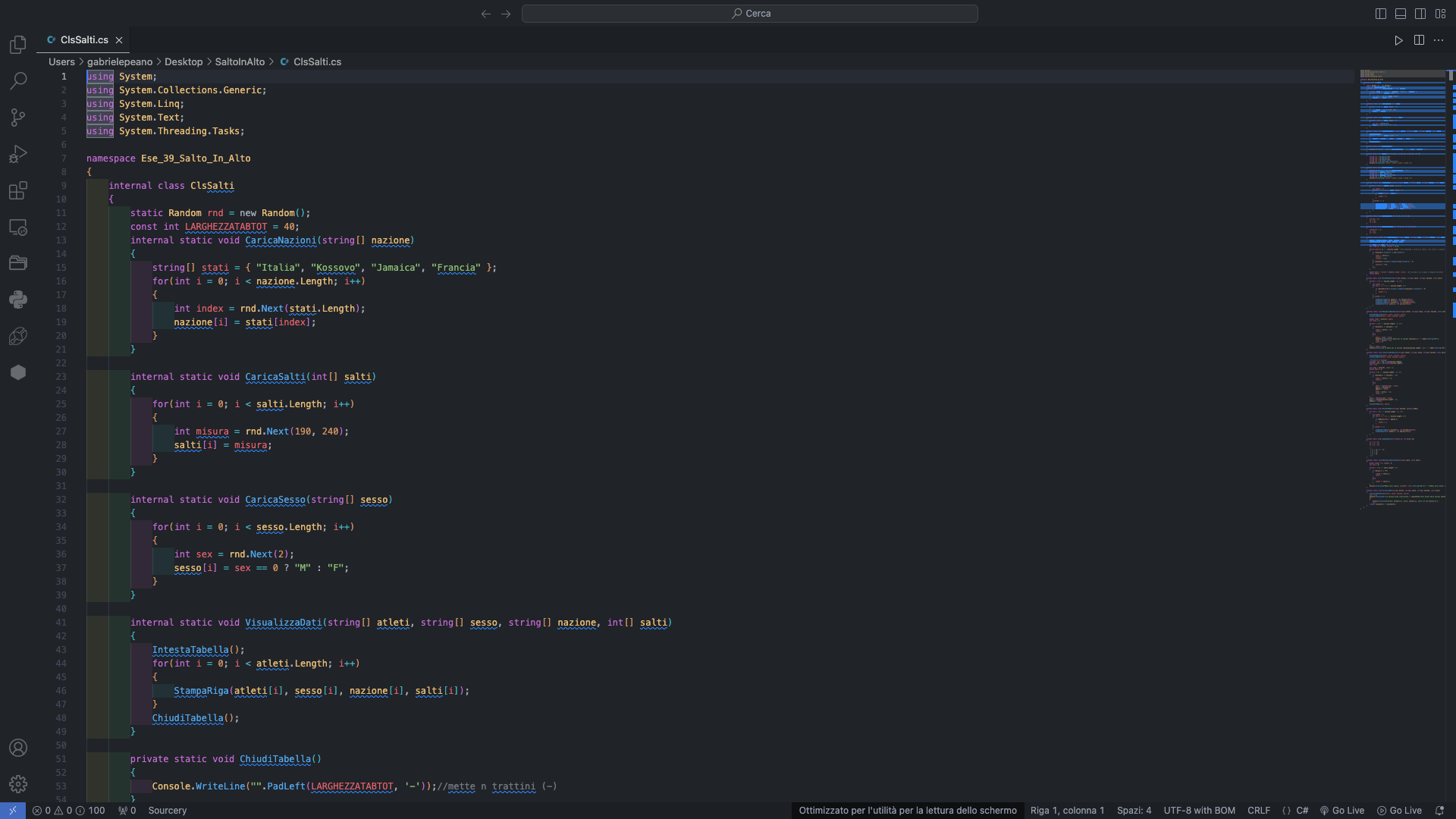1456x819 pixels.
Task: Open the Run and Debug view
Action: point(18,154)
